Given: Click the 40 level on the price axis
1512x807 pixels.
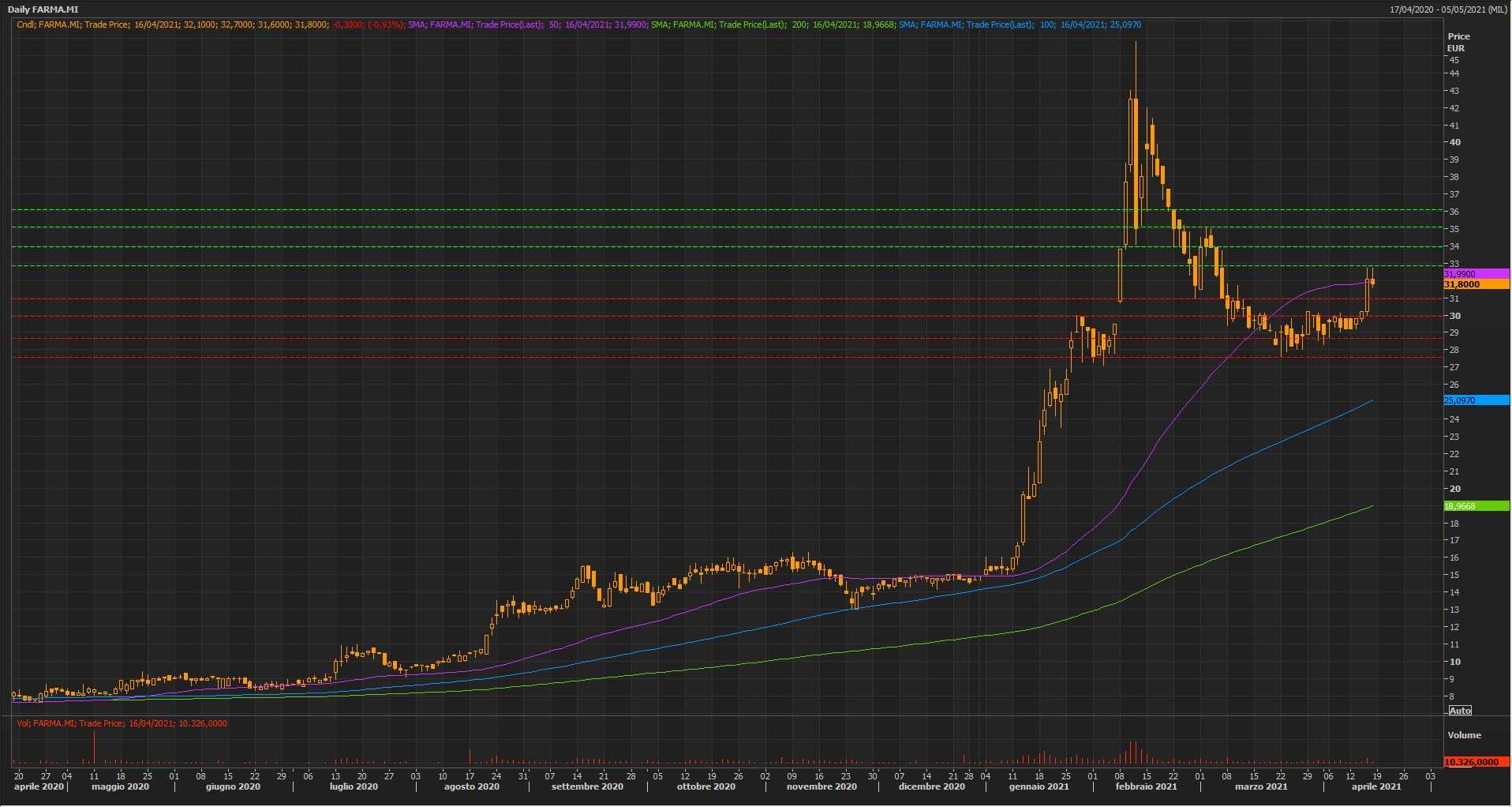Looking at the screenshot, I should pos(1454,143).
